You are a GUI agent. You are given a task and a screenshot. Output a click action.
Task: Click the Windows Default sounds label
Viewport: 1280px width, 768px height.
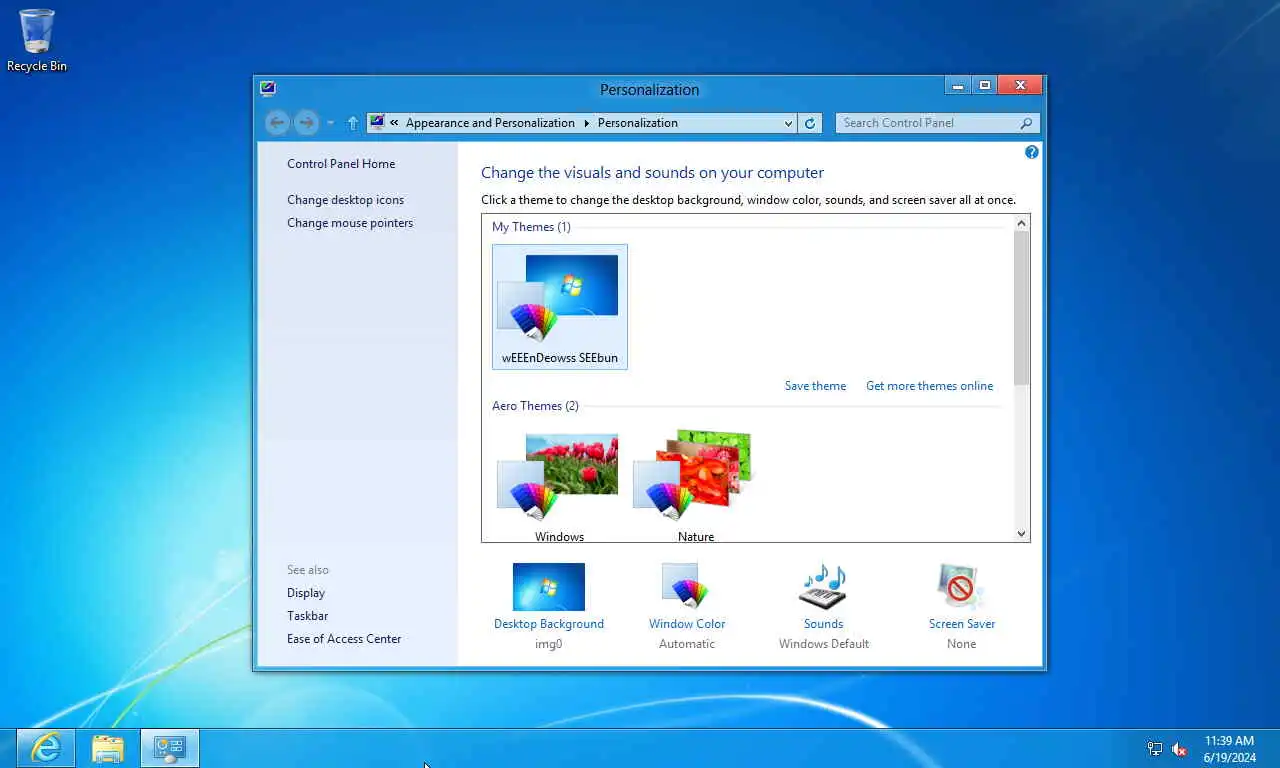click(x=824, y=644)
